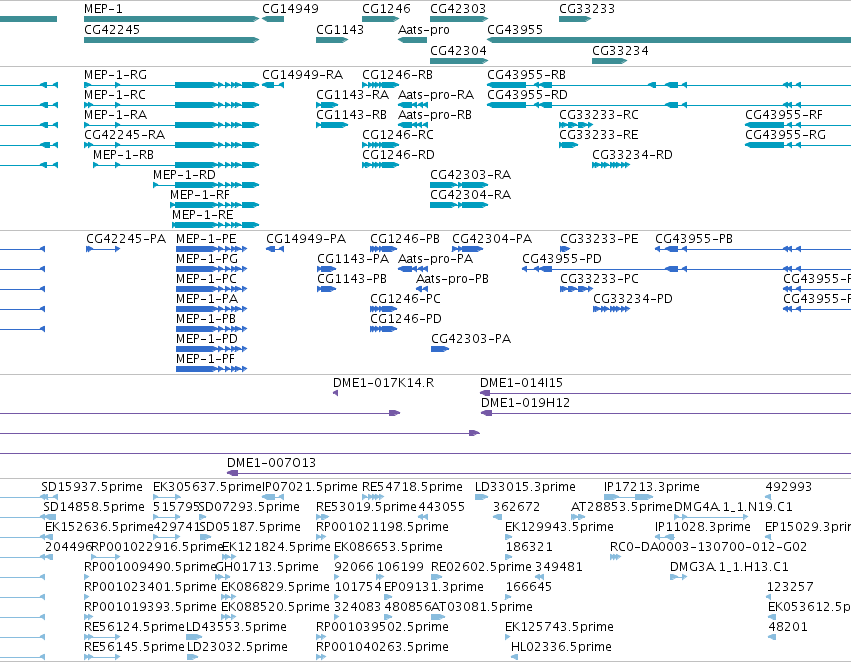Select the CG42304-PA protein label
The image size is (851, 662).
tap(492, 239)
